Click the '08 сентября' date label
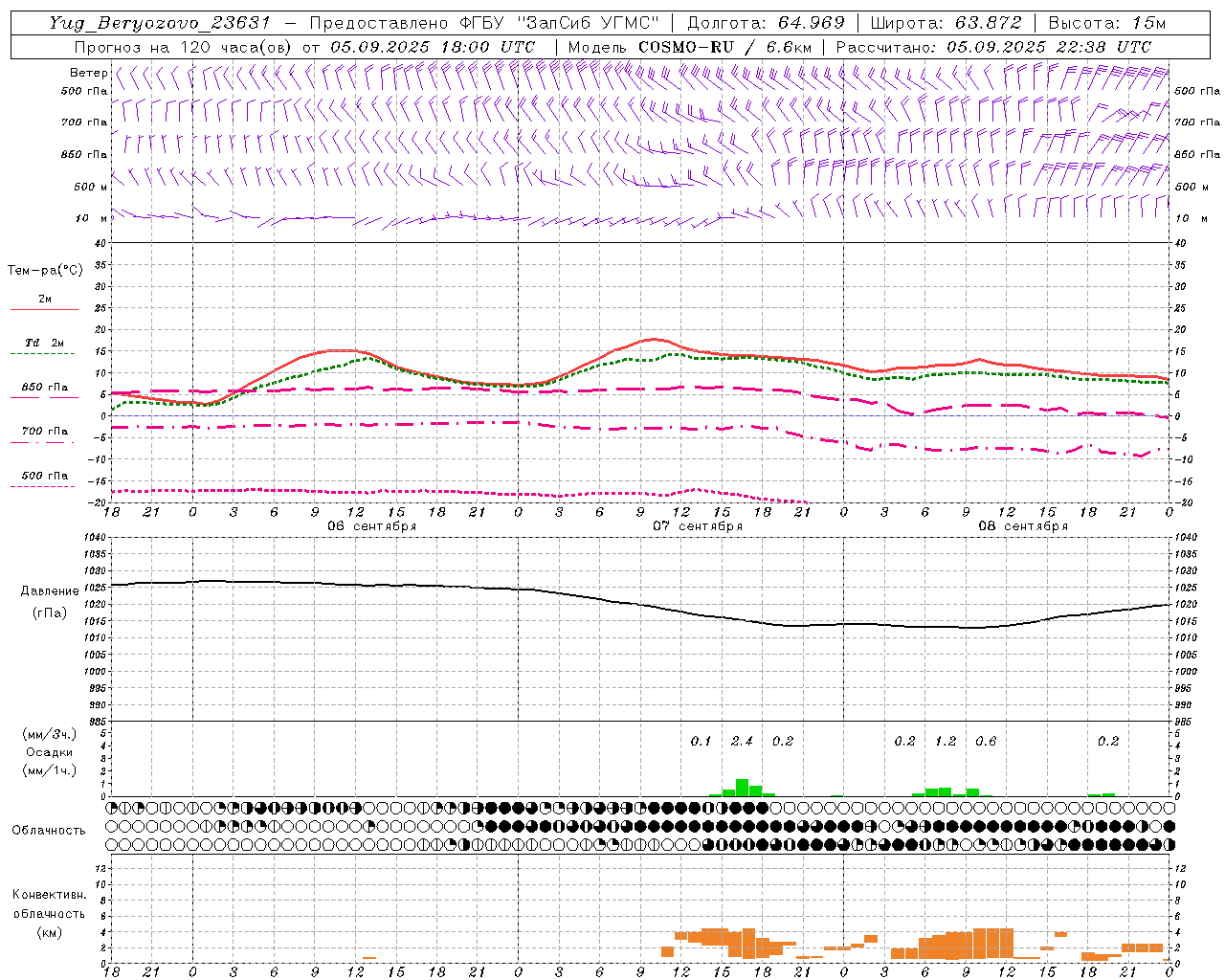The width and height of the screenshot is (1225, 980). [1023, 526]
